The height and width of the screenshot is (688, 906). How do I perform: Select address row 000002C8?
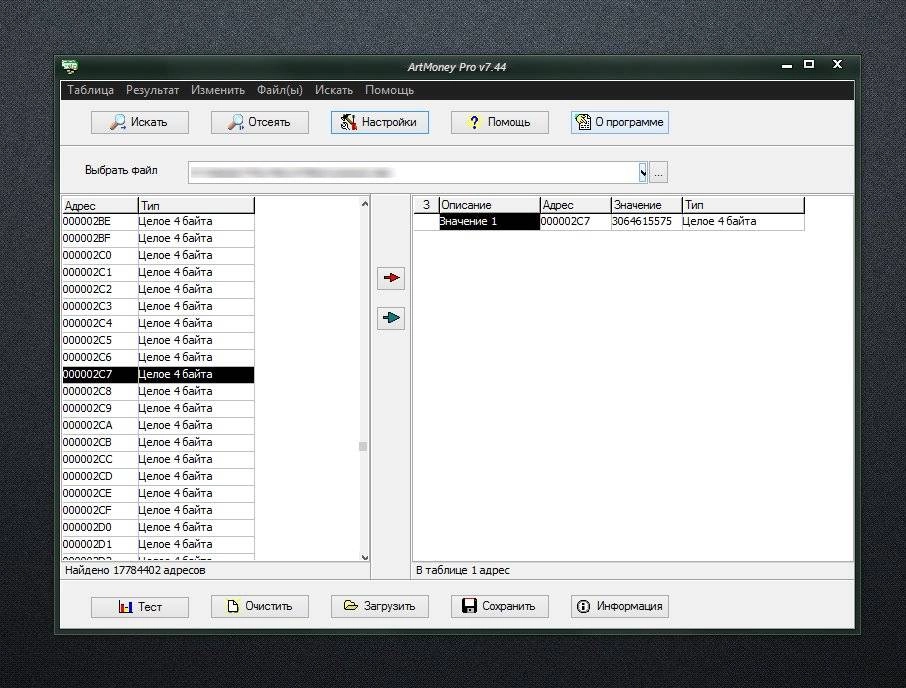[158, 392]
